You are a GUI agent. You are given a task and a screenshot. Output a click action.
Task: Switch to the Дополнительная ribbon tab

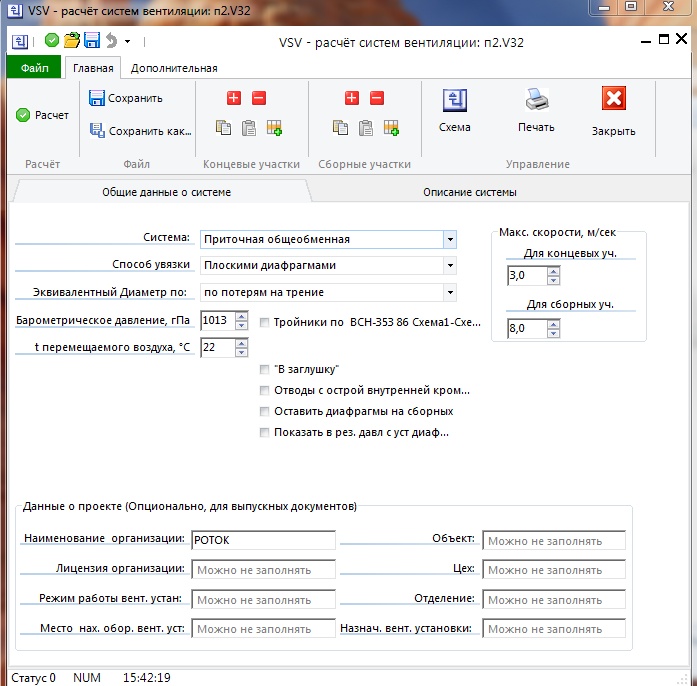coord(174,68)
